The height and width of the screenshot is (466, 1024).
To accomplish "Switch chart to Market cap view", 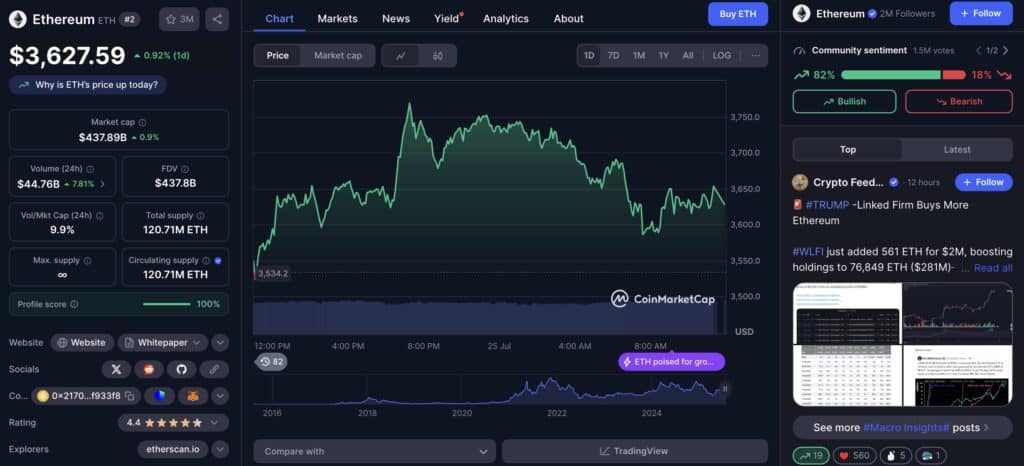I will pyautogui.click(x=338, y=55).
